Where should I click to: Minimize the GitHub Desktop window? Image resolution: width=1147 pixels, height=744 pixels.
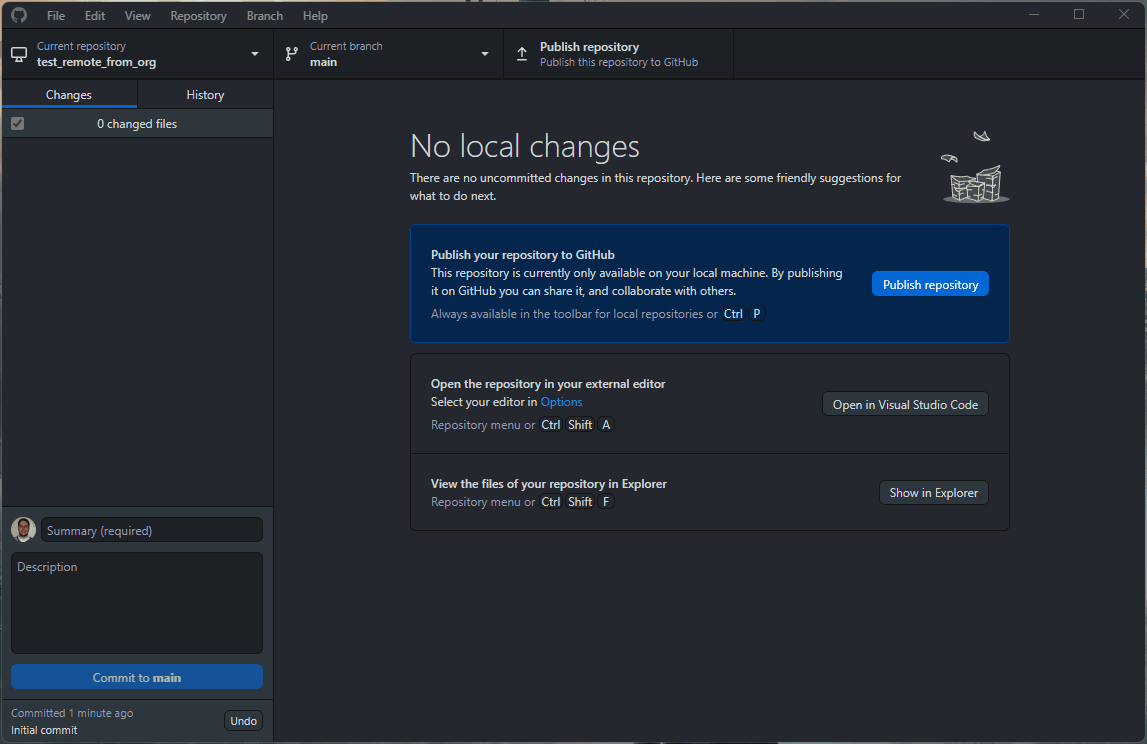(x=1034, y=15)
